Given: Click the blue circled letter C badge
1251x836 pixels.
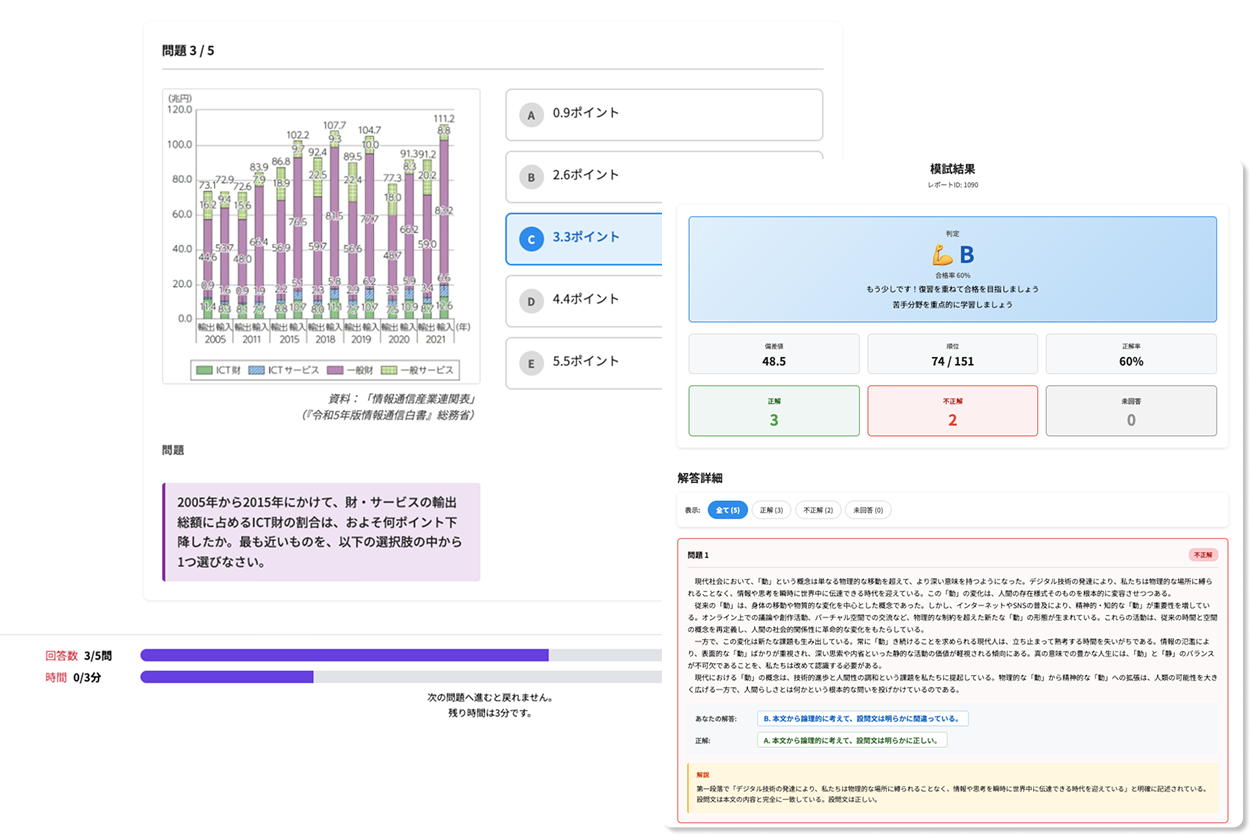Looking at the screenshot, I should click(531, 239).
